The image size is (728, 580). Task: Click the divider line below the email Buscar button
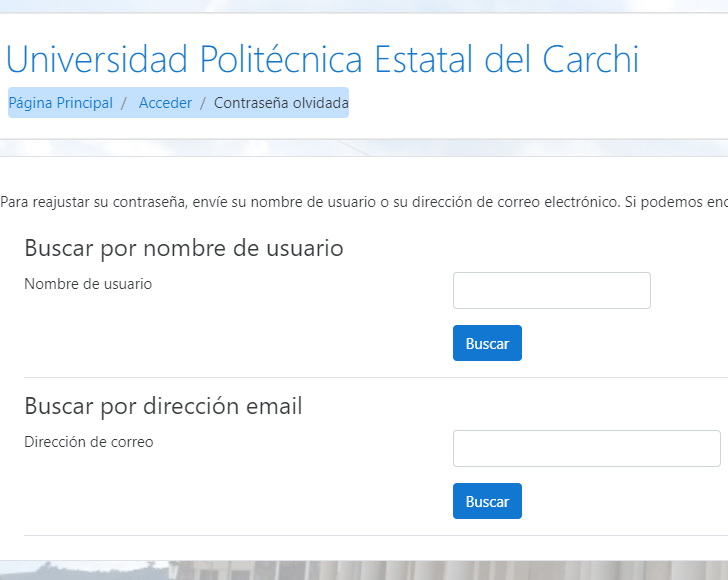coord(360,534)
